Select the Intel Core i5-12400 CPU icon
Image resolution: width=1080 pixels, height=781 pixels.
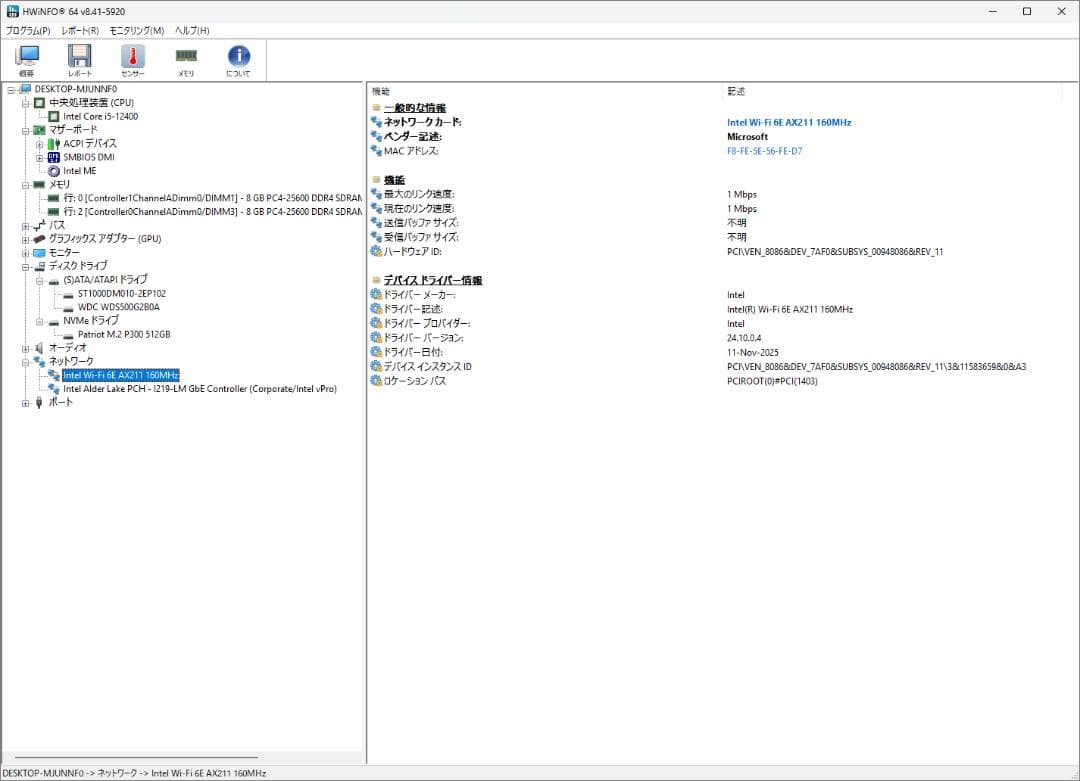click(55, 116)
